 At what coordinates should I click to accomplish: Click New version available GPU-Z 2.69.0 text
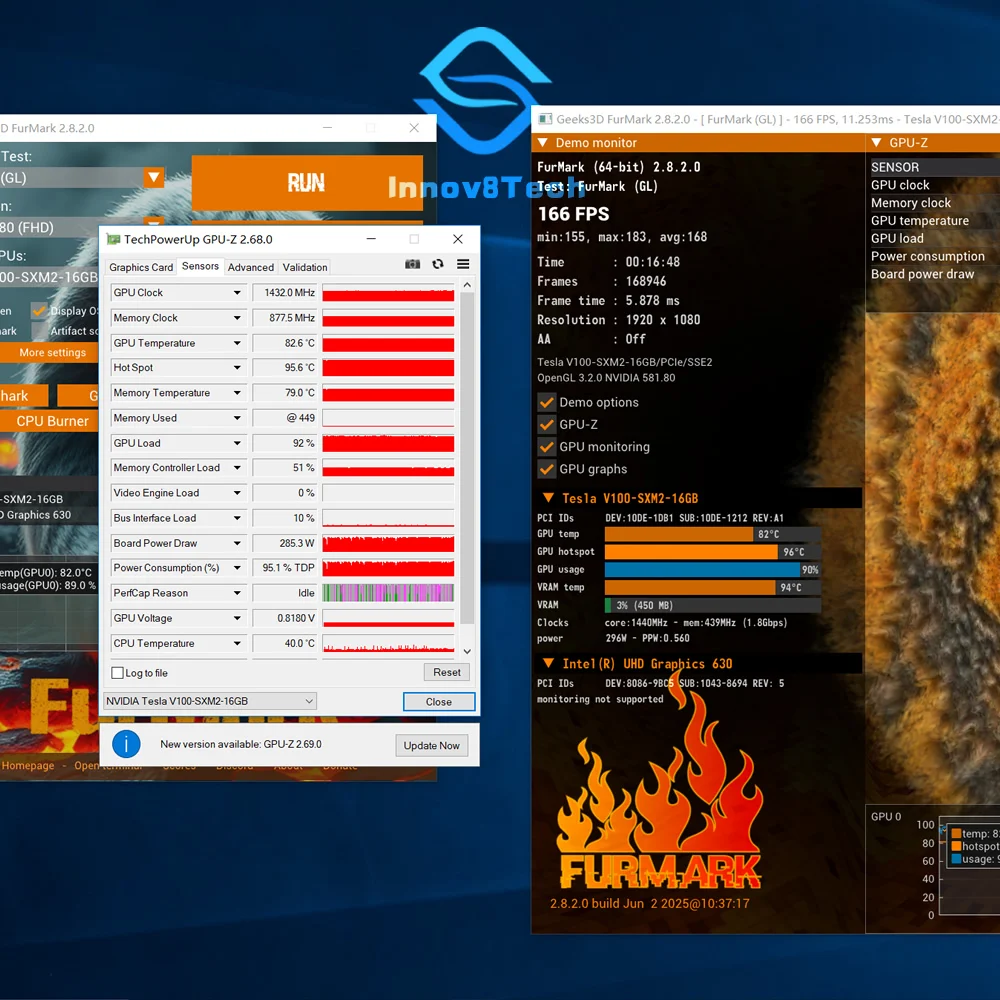241,744
